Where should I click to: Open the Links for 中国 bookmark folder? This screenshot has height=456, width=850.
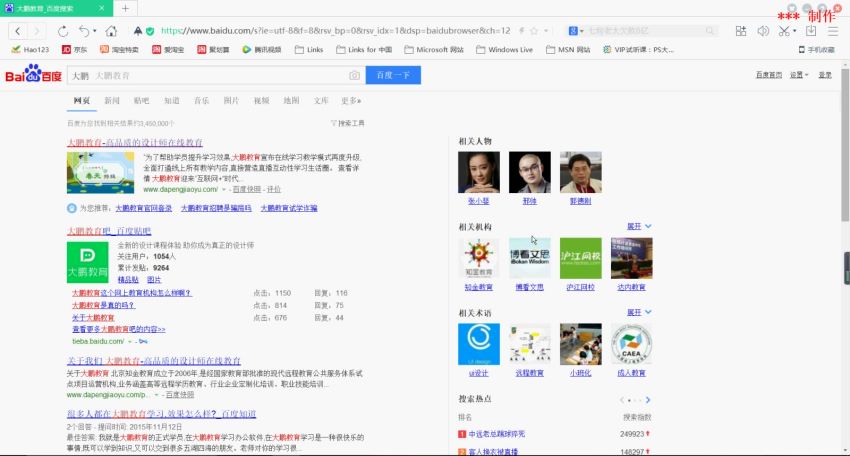coord(364,49)
